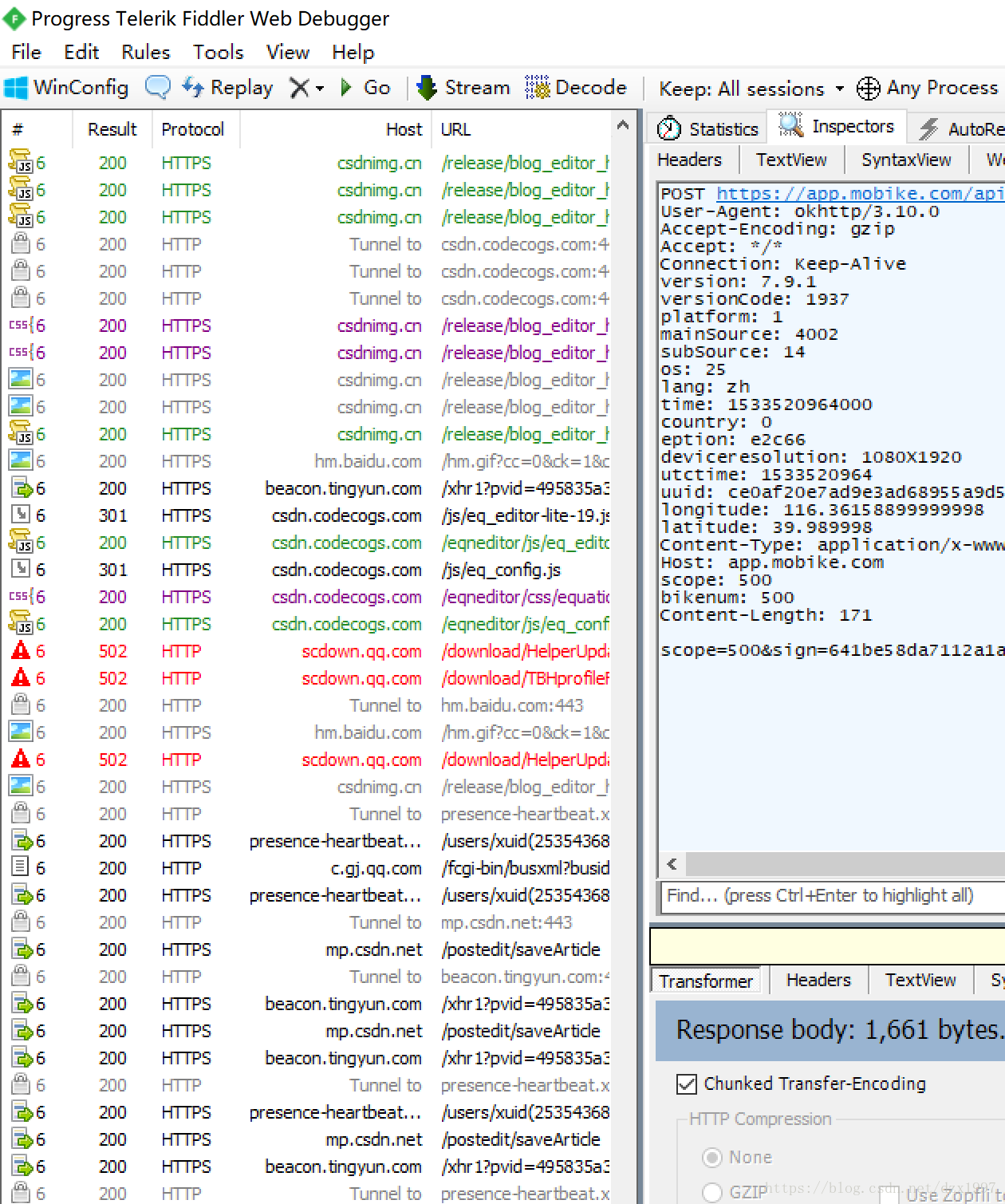
Task: Select the 'Content-Length: 171' header line
Action: [767, 615]
